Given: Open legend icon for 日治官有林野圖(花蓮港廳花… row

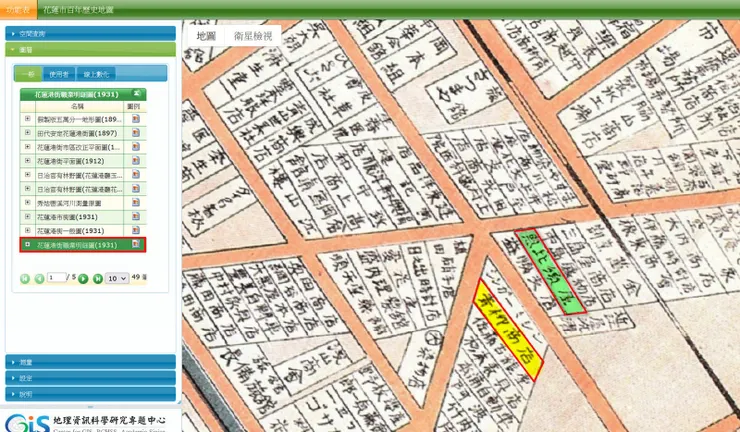Looking at the screenshot, I should click(135, 189).
